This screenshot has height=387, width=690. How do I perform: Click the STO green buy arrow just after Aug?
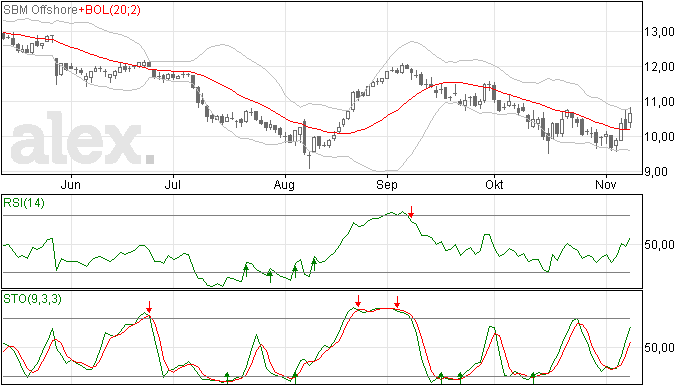(295, 378)
